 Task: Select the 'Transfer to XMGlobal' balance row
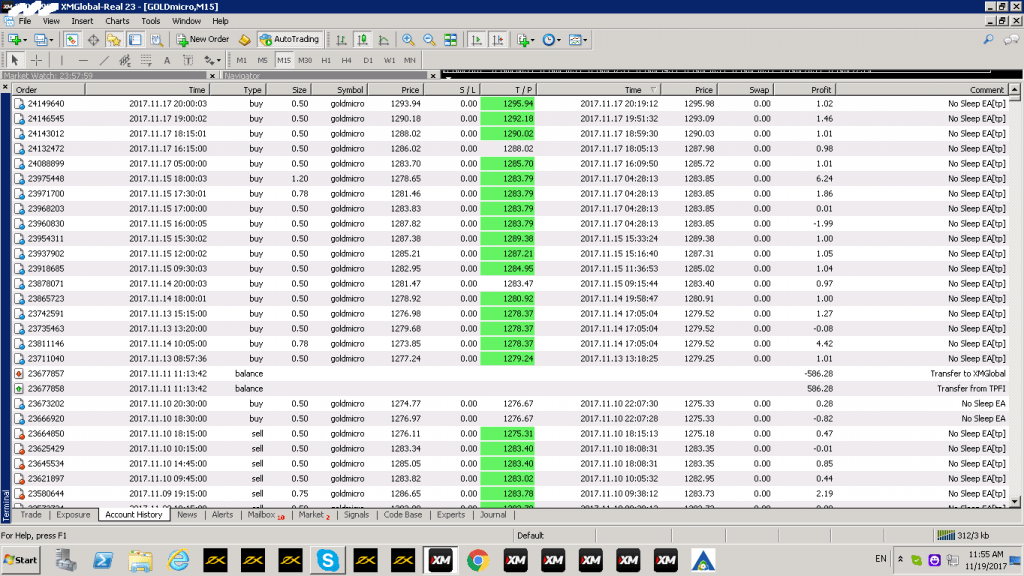(x=510, y=374)
